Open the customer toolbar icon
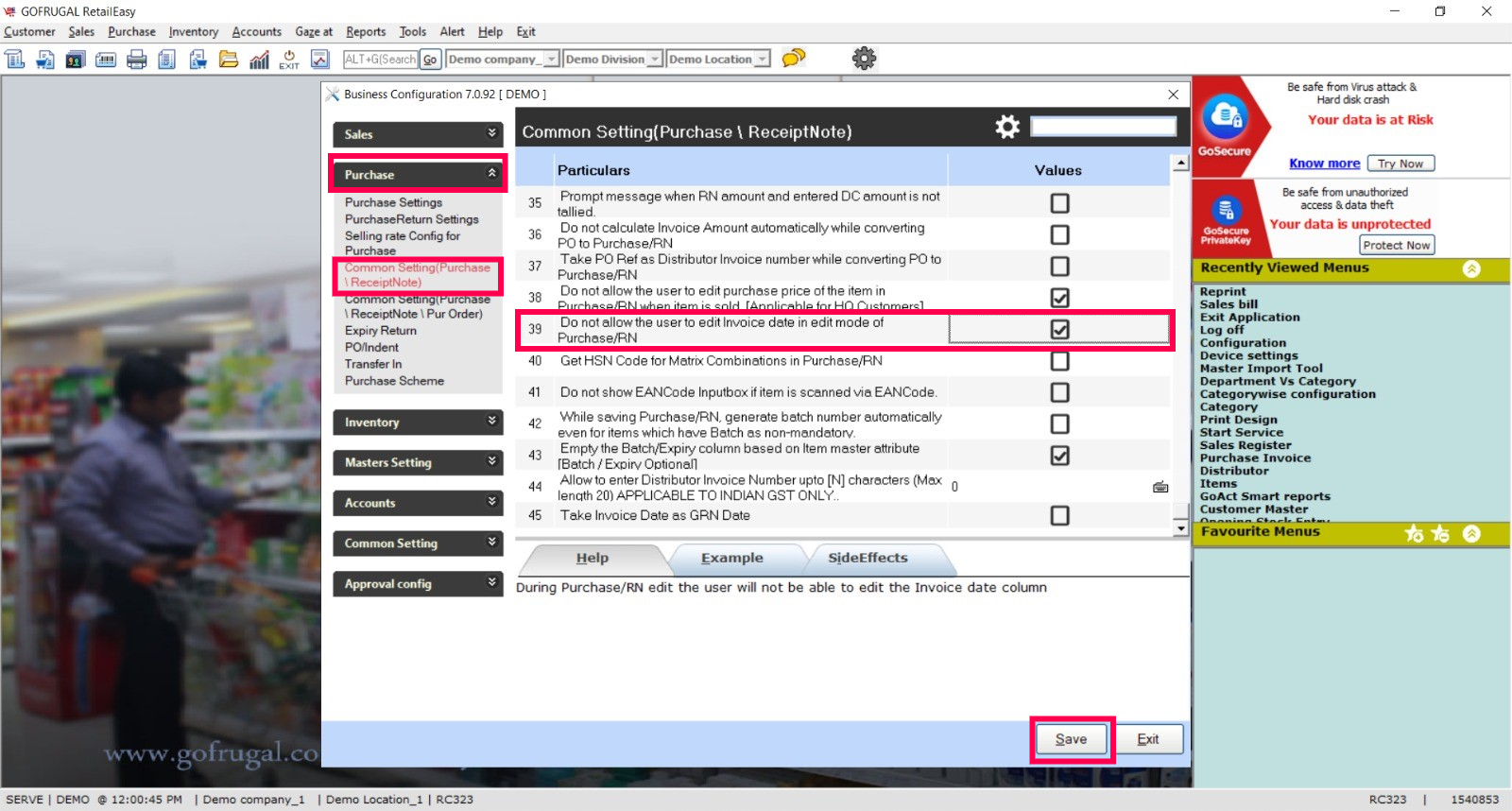The height and width of the screenshot is (811, 1512). [x=76, y=60]
